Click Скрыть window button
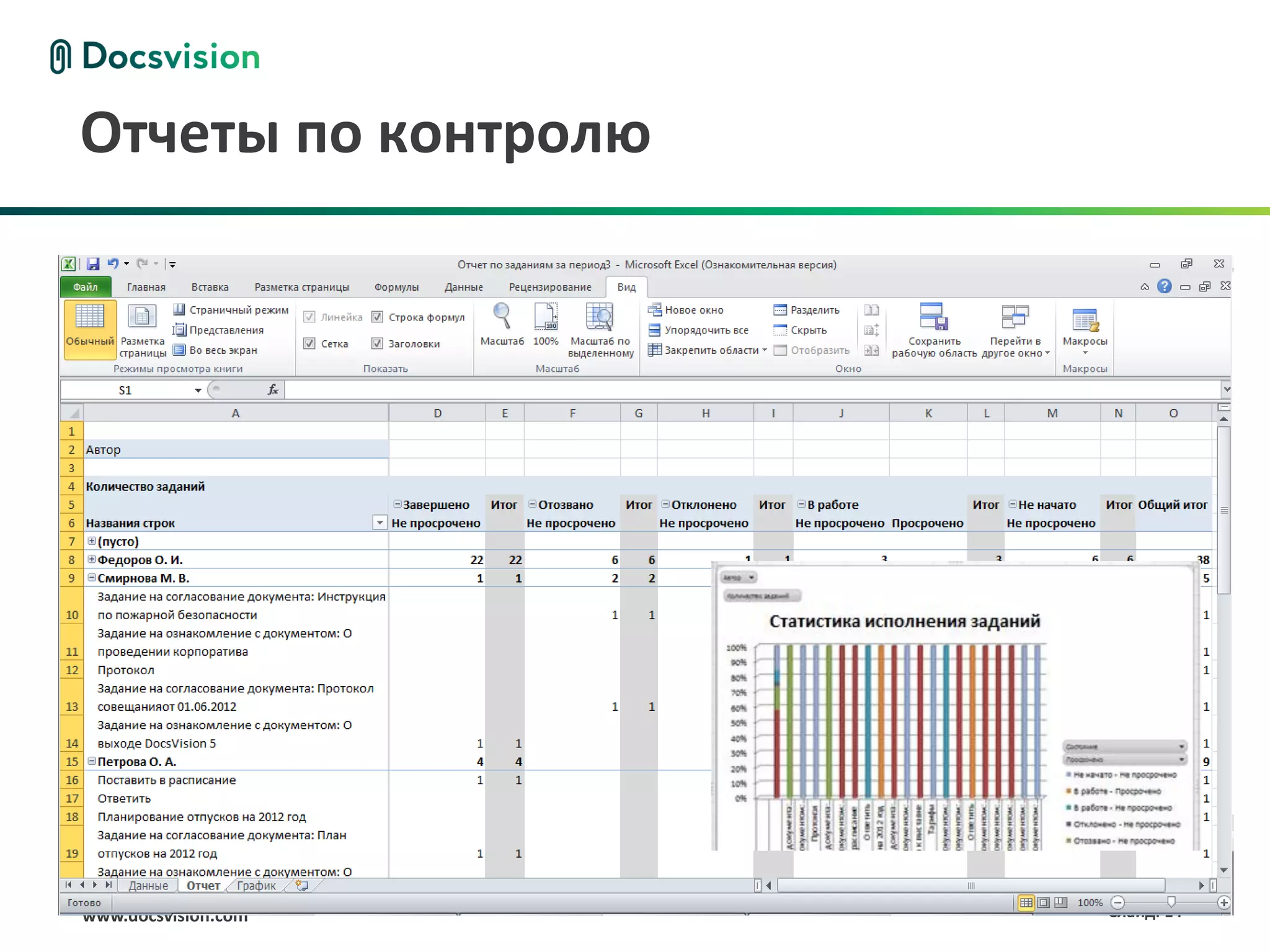 click(801, 330)
